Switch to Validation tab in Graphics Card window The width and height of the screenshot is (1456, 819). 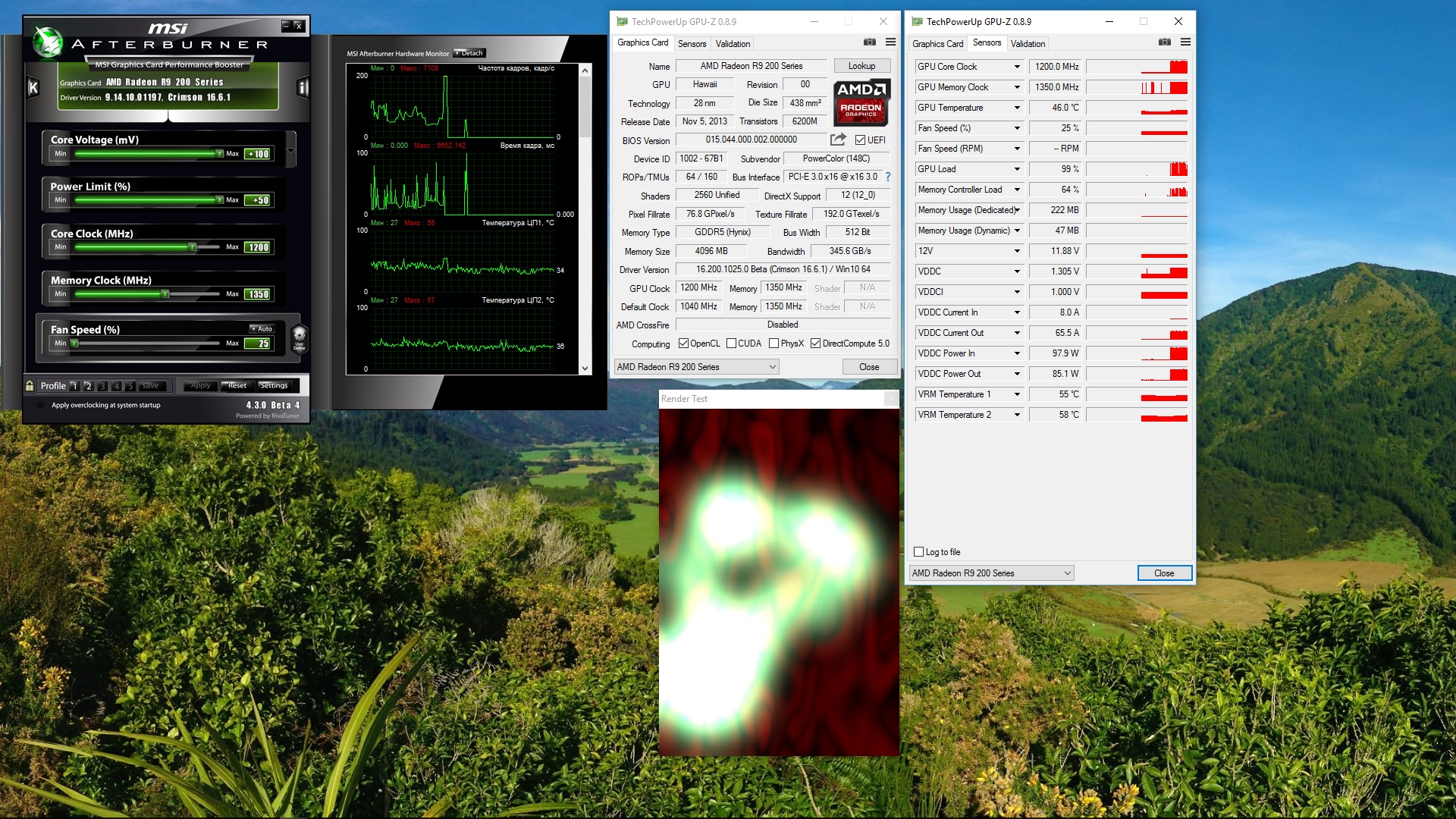click(x=733, y=44)
